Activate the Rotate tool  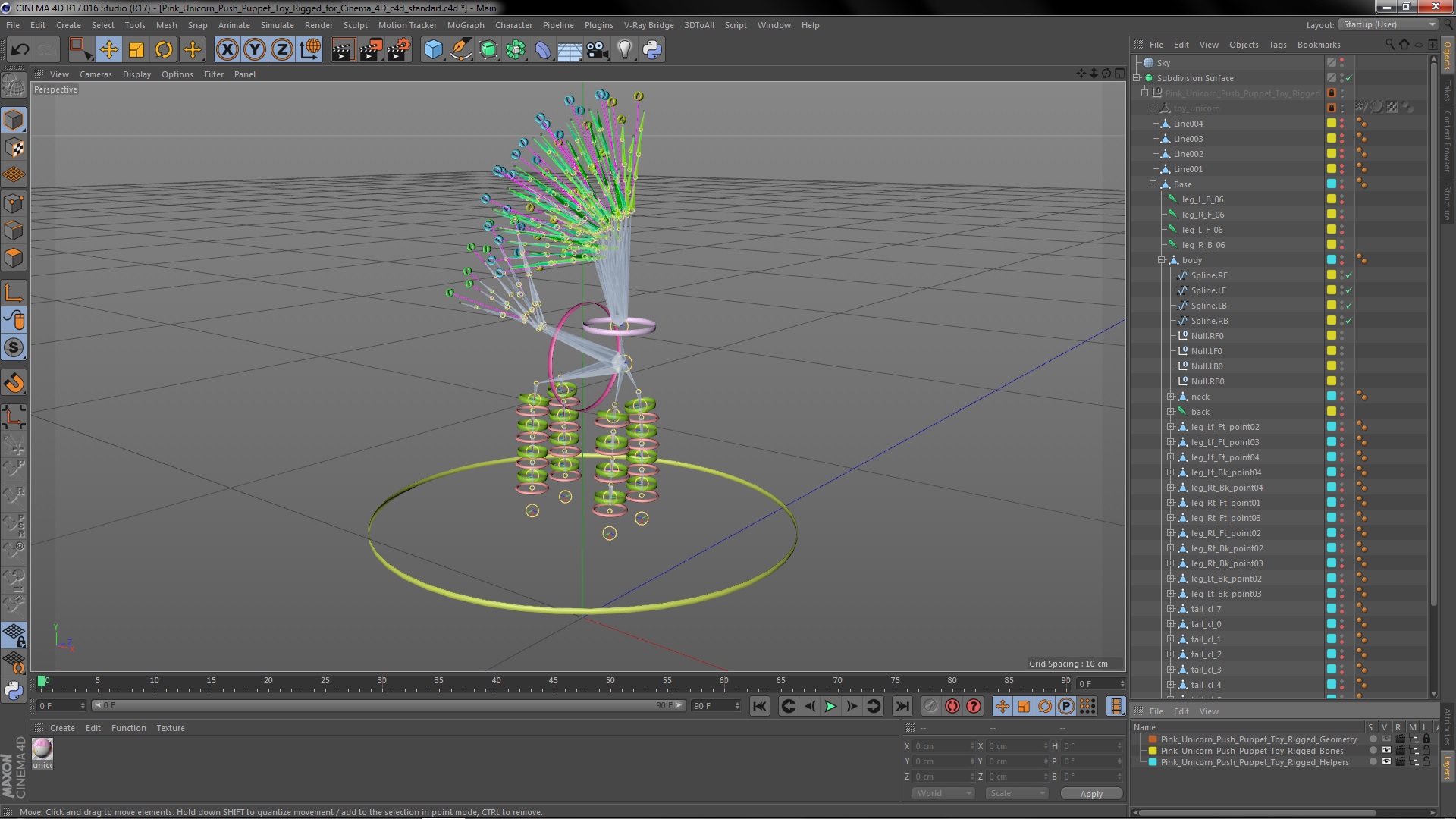click(x=164, y=50)
